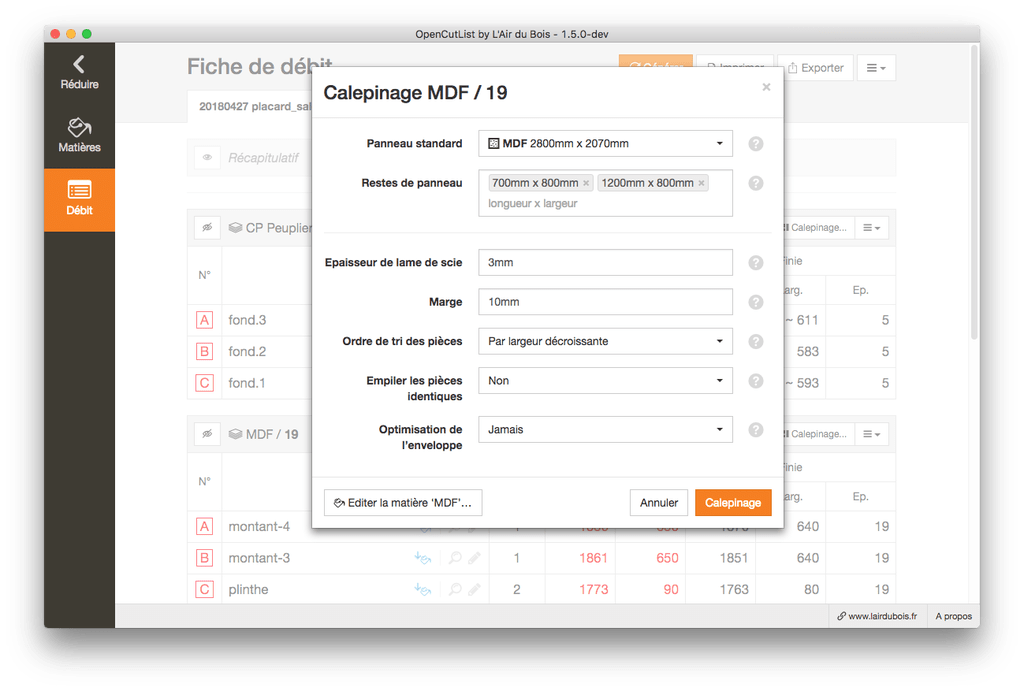Open the Matières tab
Screen dimensions: 1024x691
click(79, 136)
